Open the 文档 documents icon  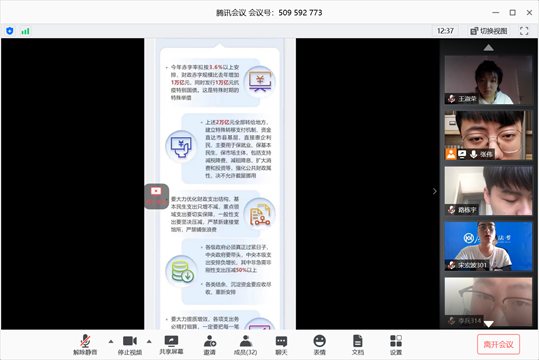click(358, 344)
